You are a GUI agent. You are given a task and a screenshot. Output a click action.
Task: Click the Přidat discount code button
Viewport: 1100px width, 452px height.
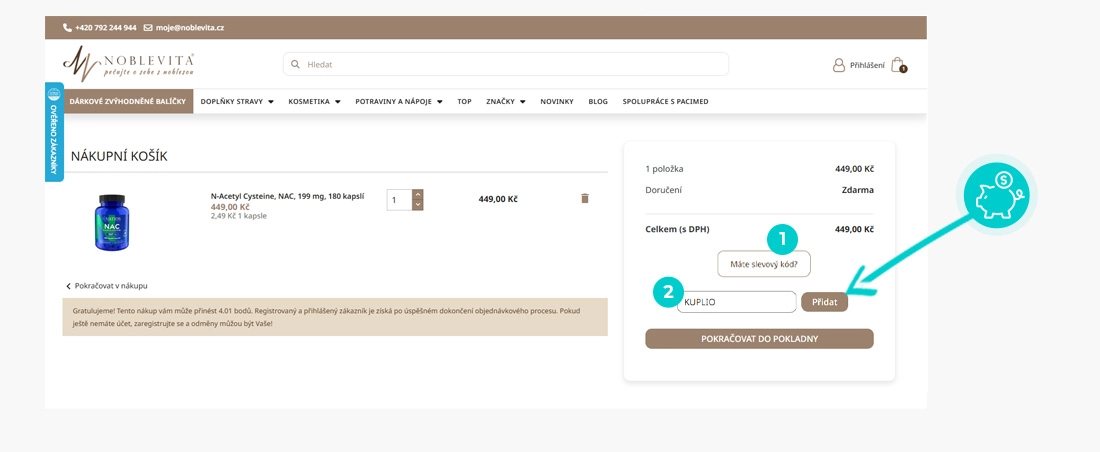(x=824, y=302)
